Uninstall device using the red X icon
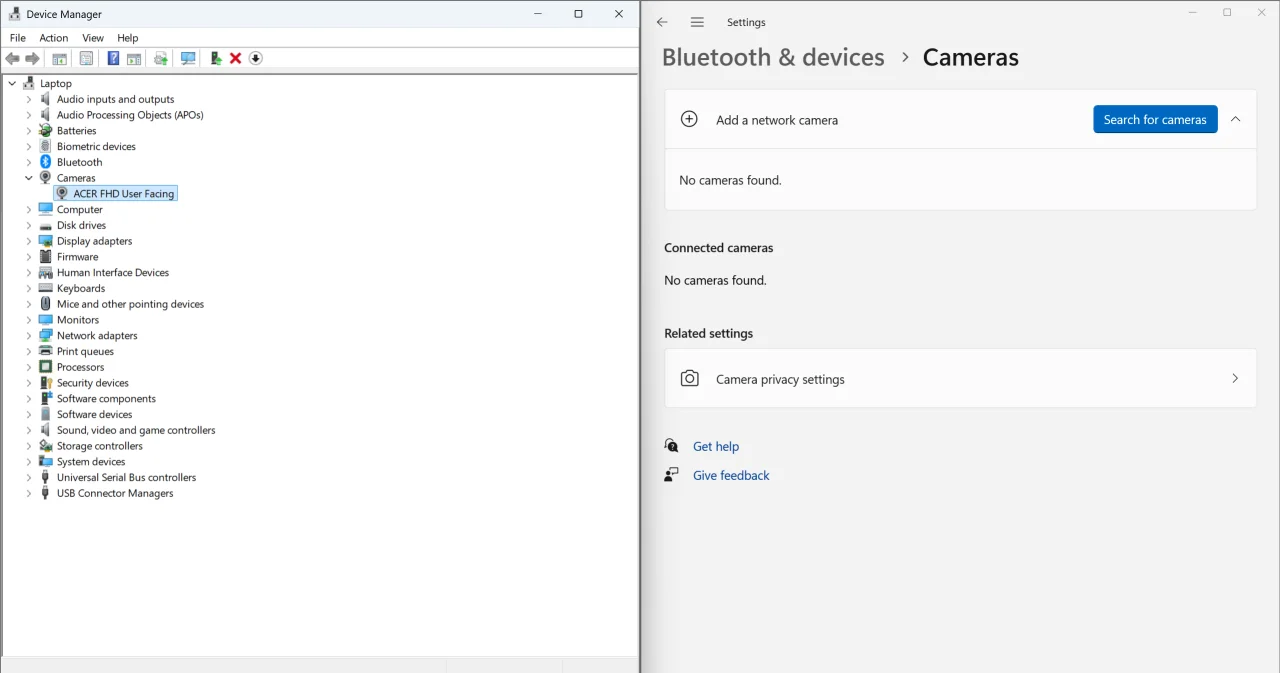 pos(236,59)
